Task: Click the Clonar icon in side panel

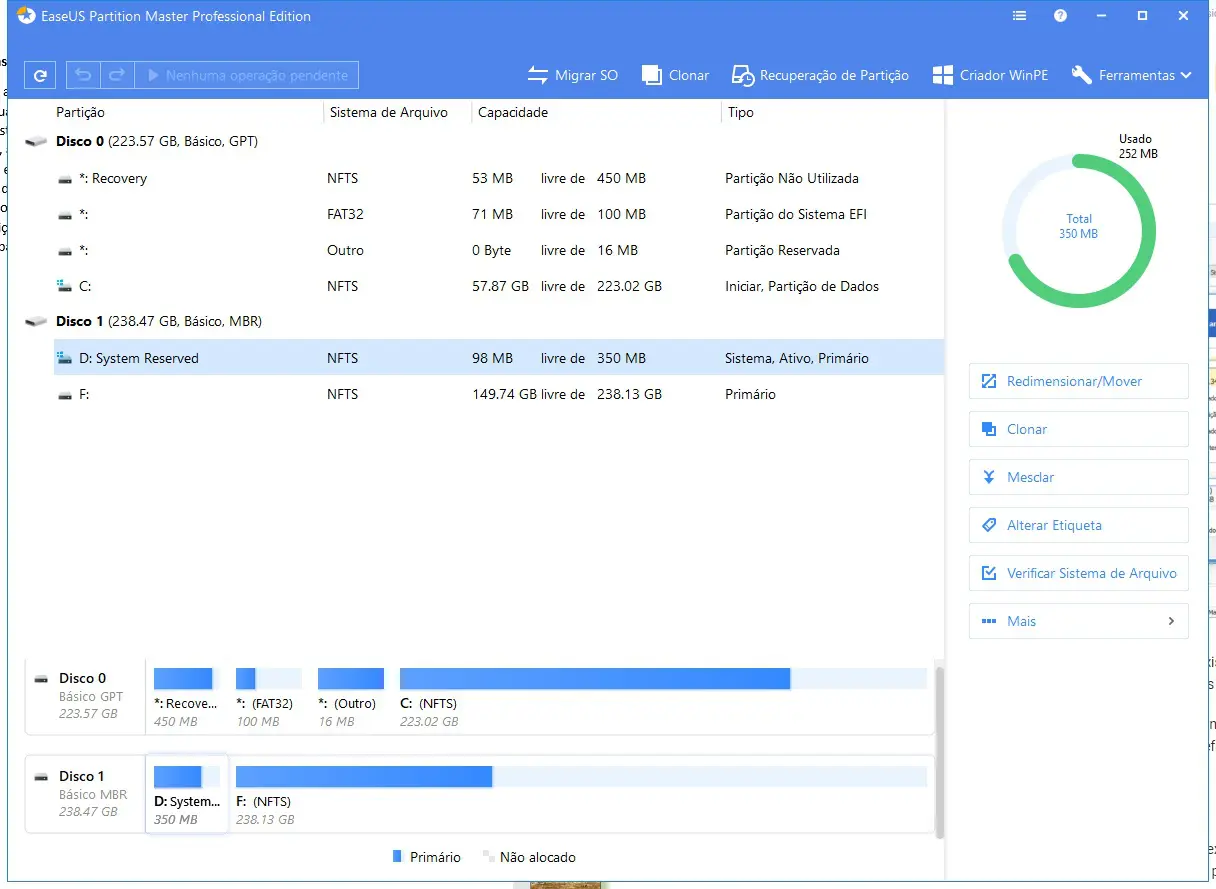Action: [989, 429]
